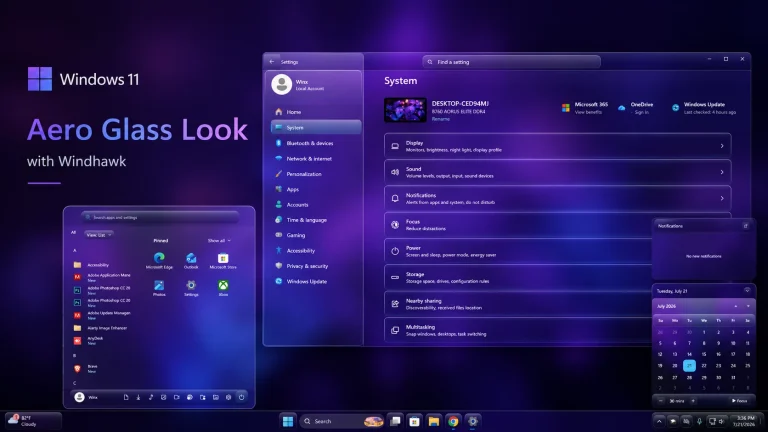Click the power button in Start menu
Image resolution: width=768 pixels, height=432 pixels.
pyautogui.click(x=241, y=397)
